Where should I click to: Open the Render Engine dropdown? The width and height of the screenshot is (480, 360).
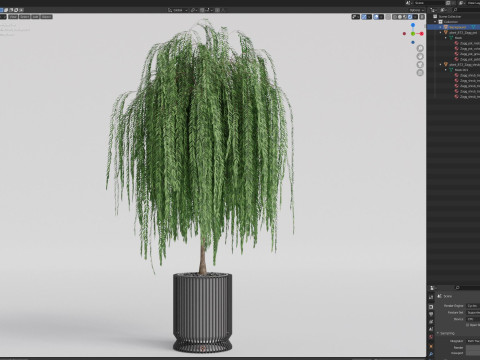click(473, 306)
